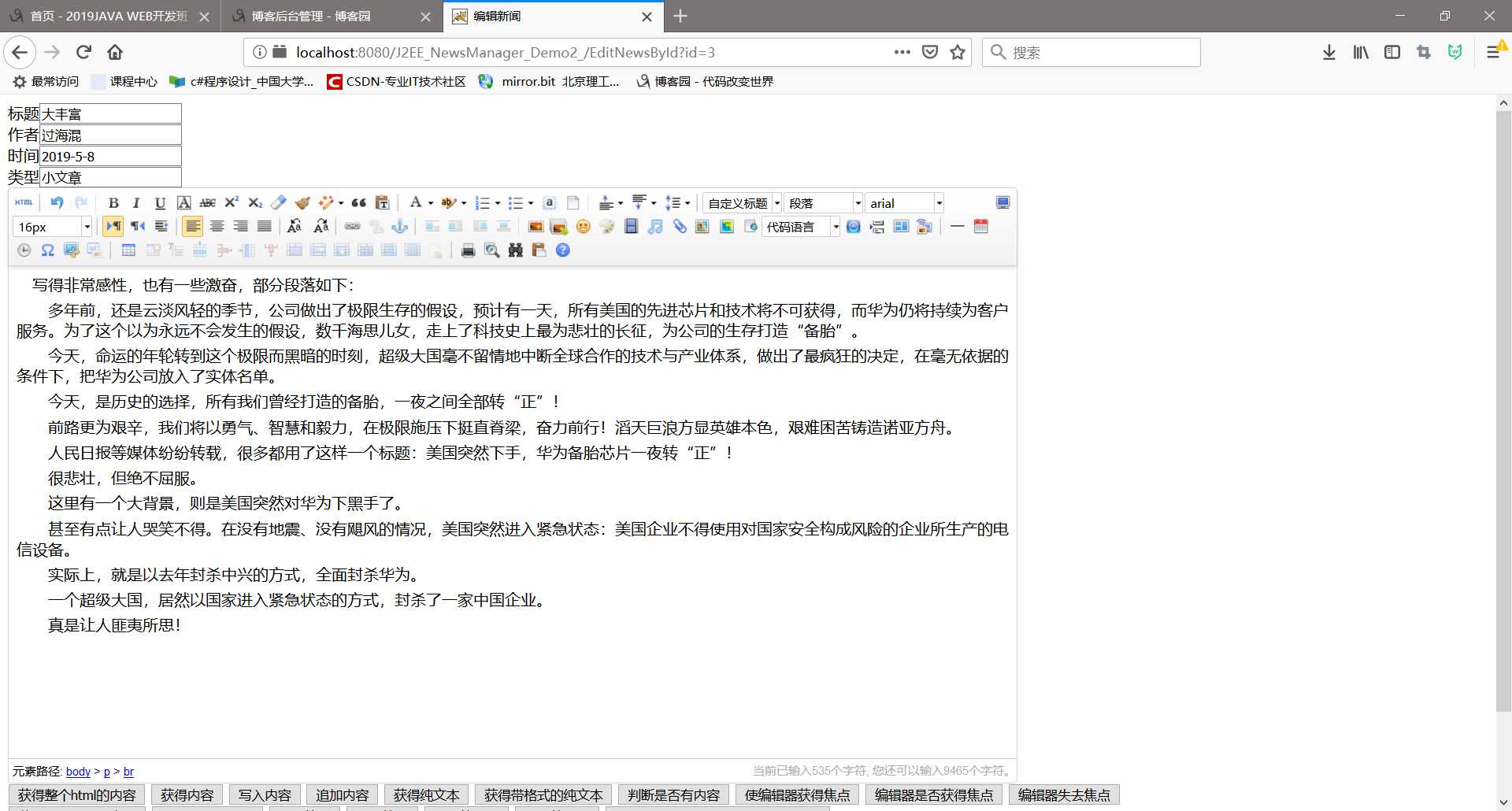Click the 获得整个html的内容 button

tap(77, 795)
